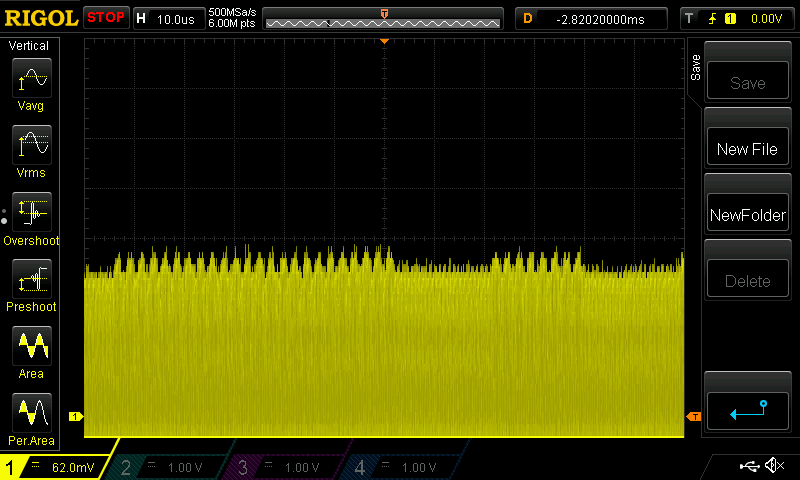Image resolution: width=800 pixels, height=480 pixels.
Task: Click the Vertical measurement category label
Action: tap(29, 46)
